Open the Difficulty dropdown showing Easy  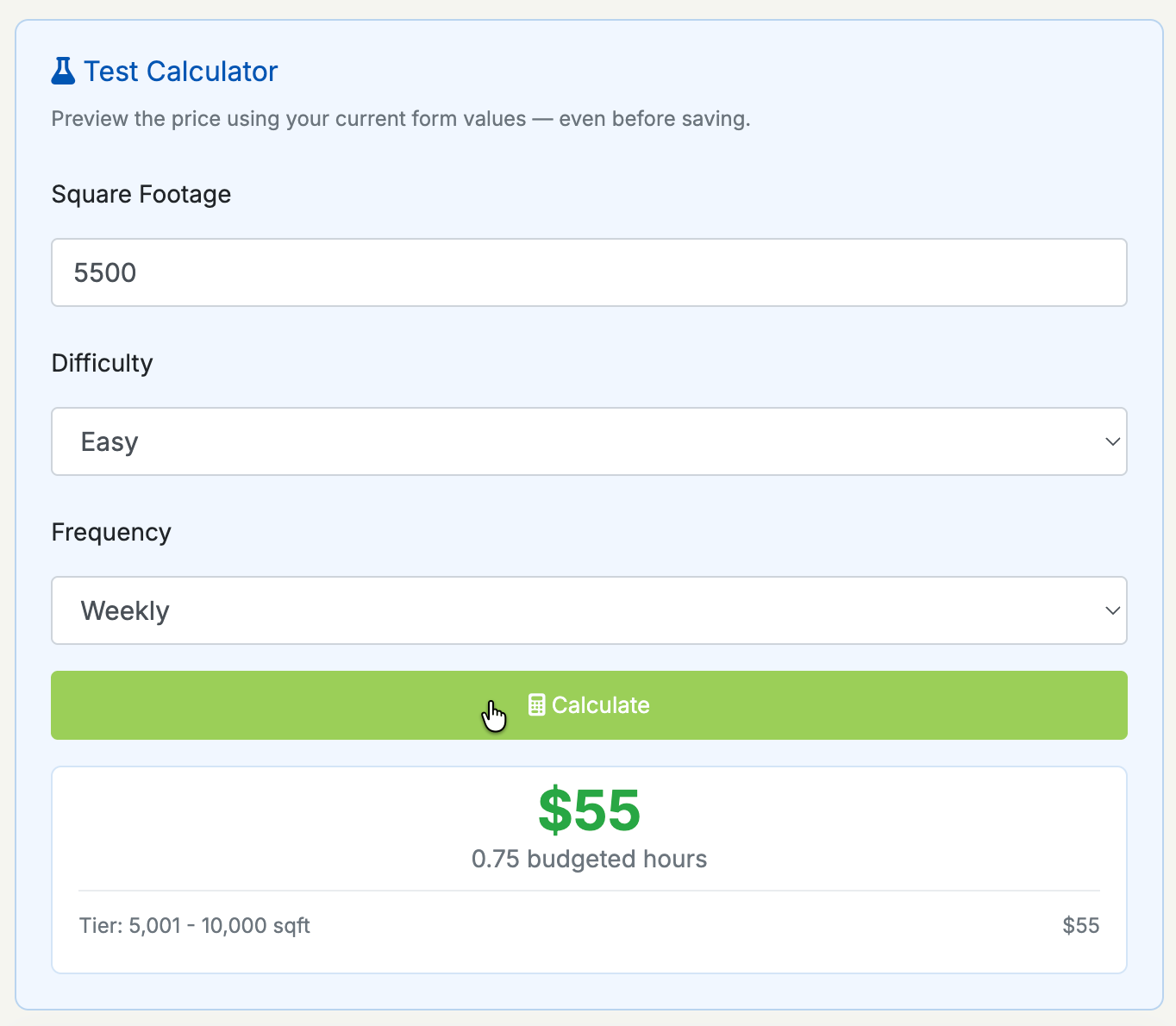pos(589,441)
